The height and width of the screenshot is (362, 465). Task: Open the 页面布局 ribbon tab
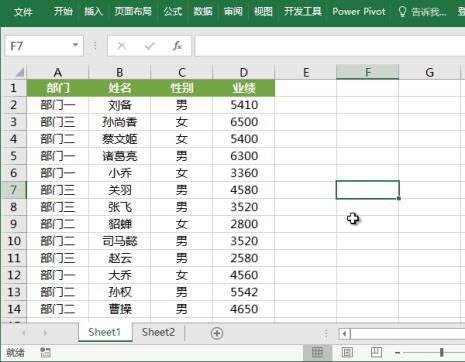[133, 12]
